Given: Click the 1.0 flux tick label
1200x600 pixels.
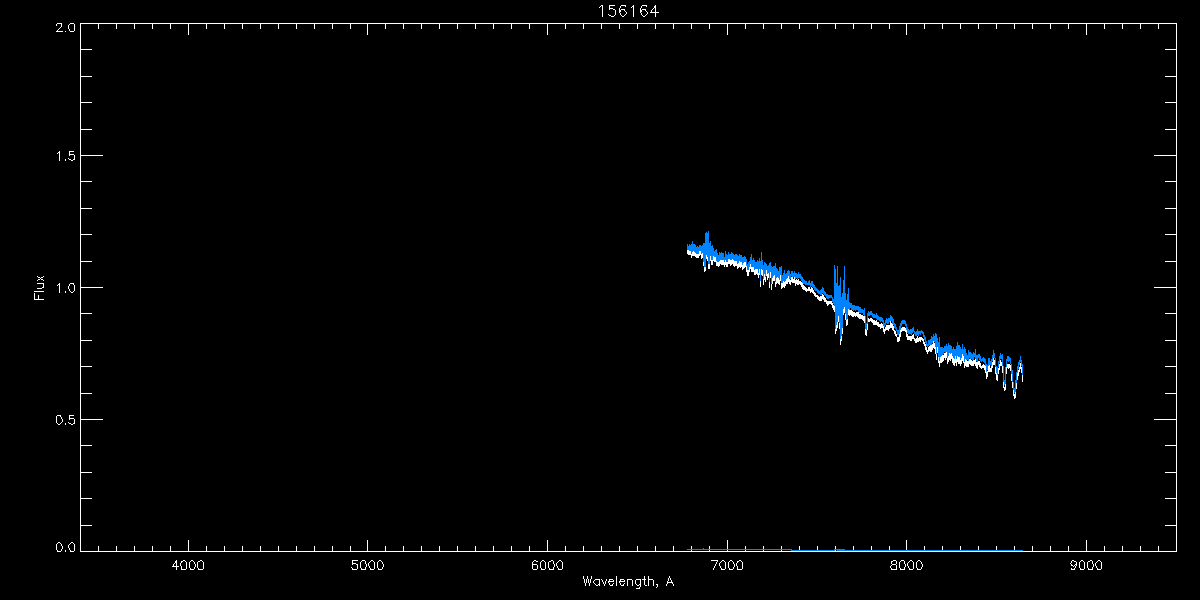Looking at the screenshot, I should 66,288.
